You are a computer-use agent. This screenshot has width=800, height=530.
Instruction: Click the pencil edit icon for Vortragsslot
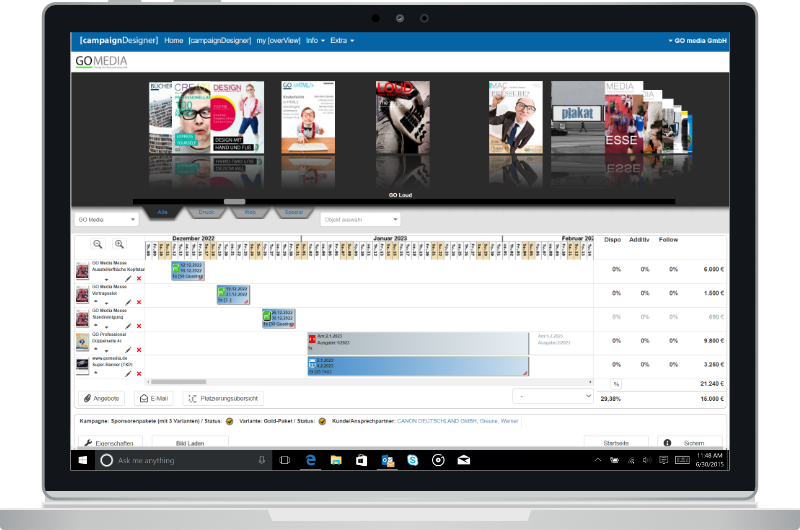click(127, 301)
